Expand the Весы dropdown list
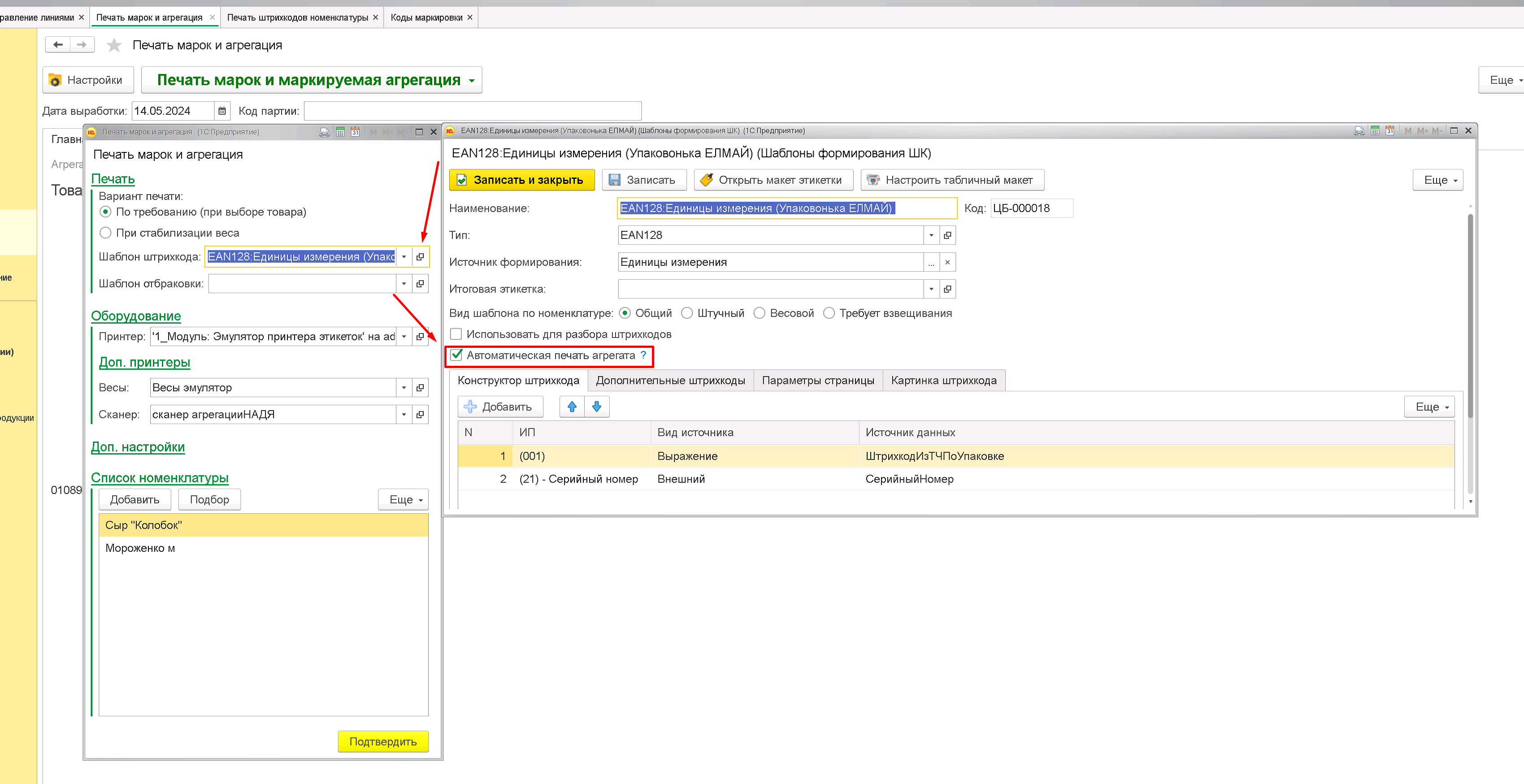Viewport: 1524px width, 784px height. 404,388
